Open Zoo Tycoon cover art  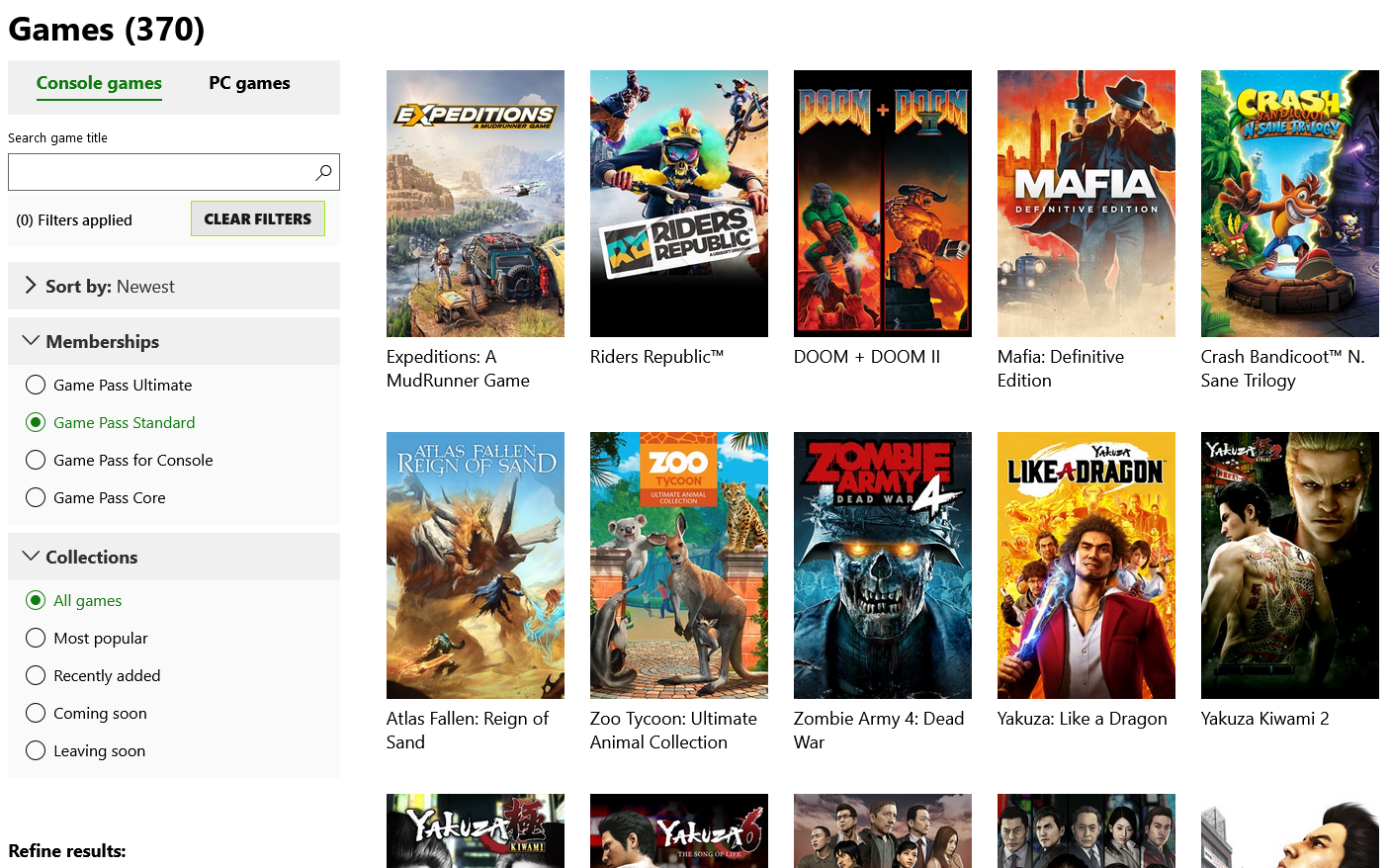tap(679, 565)
